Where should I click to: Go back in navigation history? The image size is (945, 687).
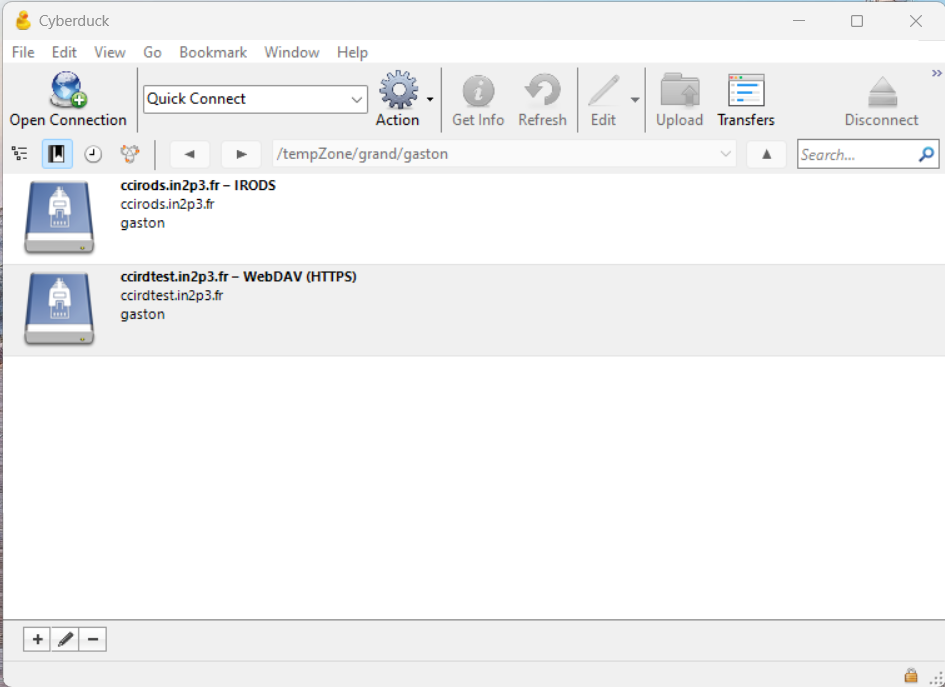click(x=190, y=154)
